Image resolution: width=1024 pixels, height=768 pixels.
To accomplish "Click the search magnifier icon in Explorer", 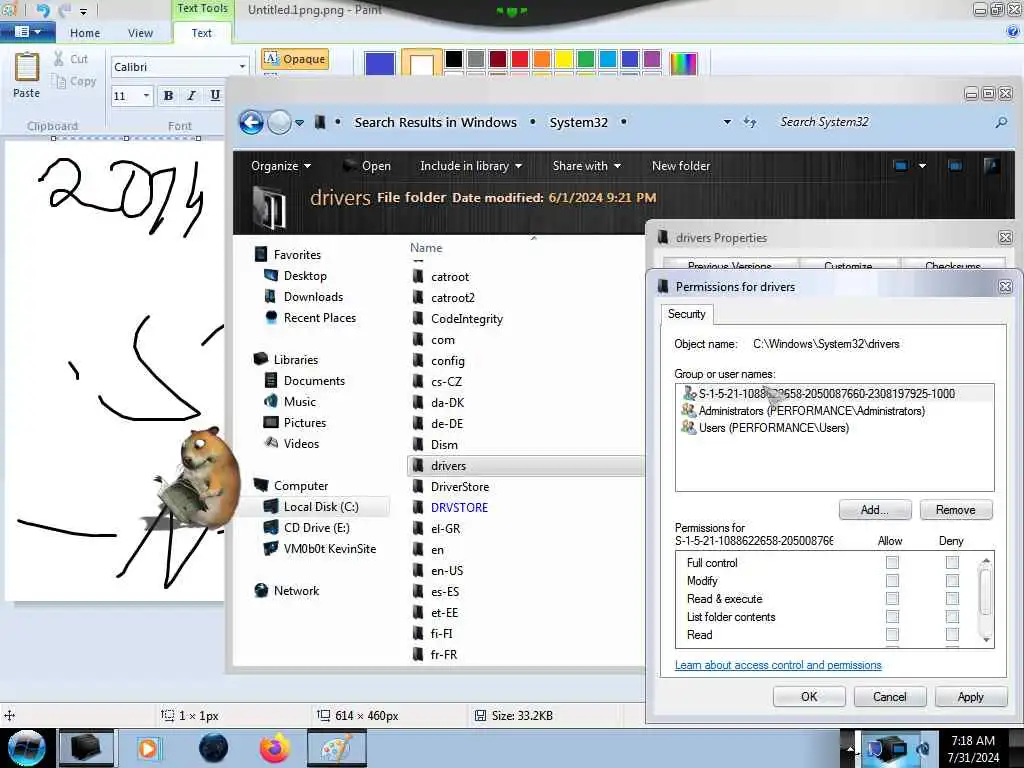I will click(x=1000, y=122).
